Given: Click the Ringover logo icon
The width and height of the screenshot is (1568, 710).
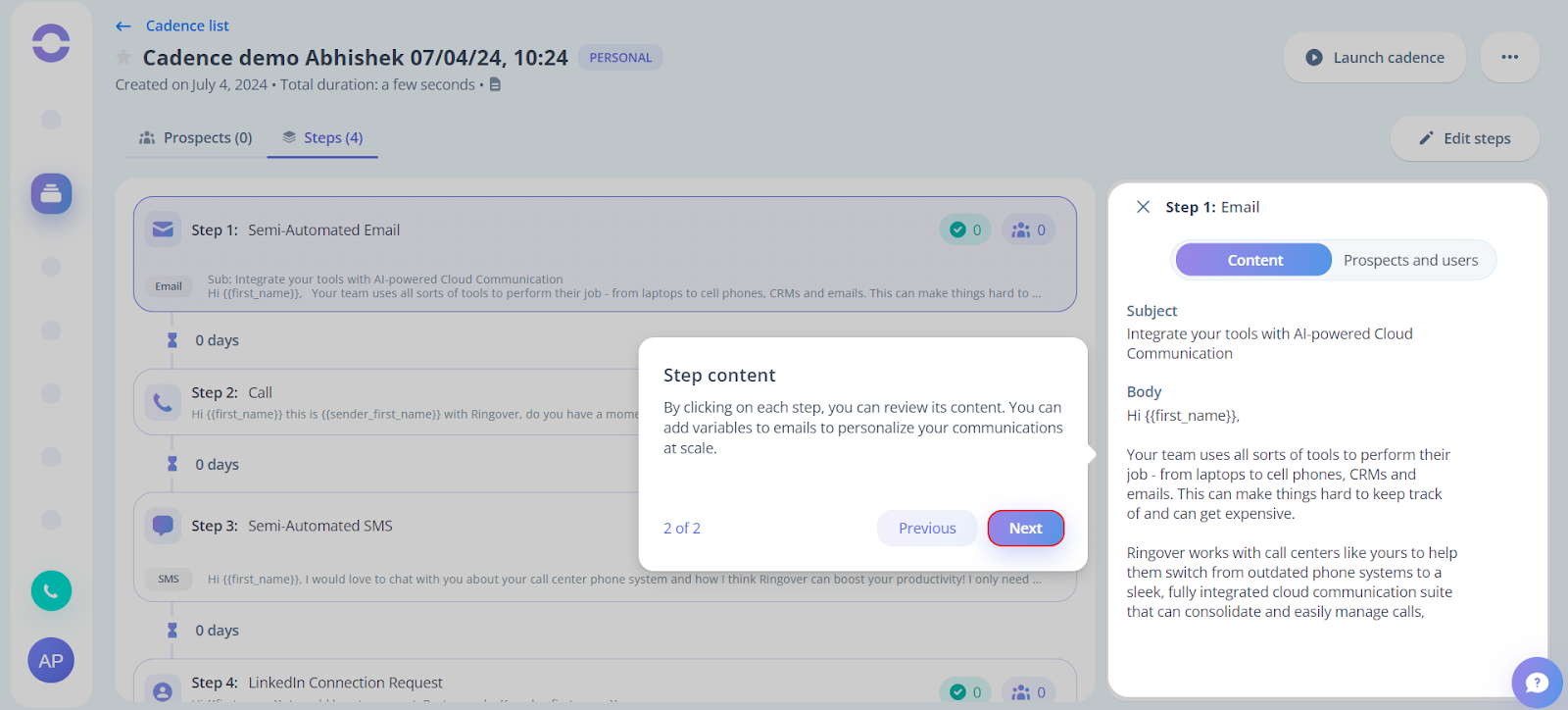Looking at the screenshot, I should coord(51,43).
